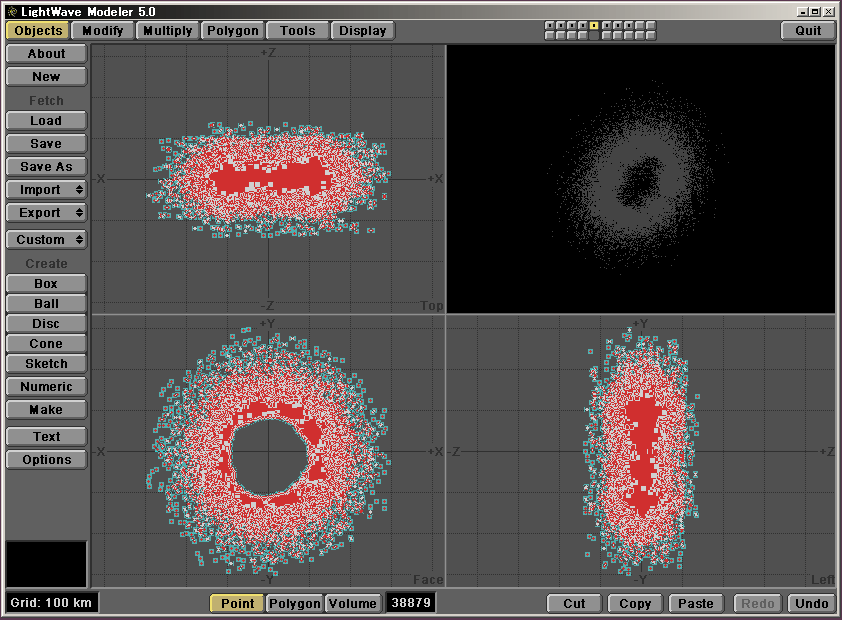Screen dimensions: 842x620
Task: Open the Multiply menu tab
Action: 167,30
